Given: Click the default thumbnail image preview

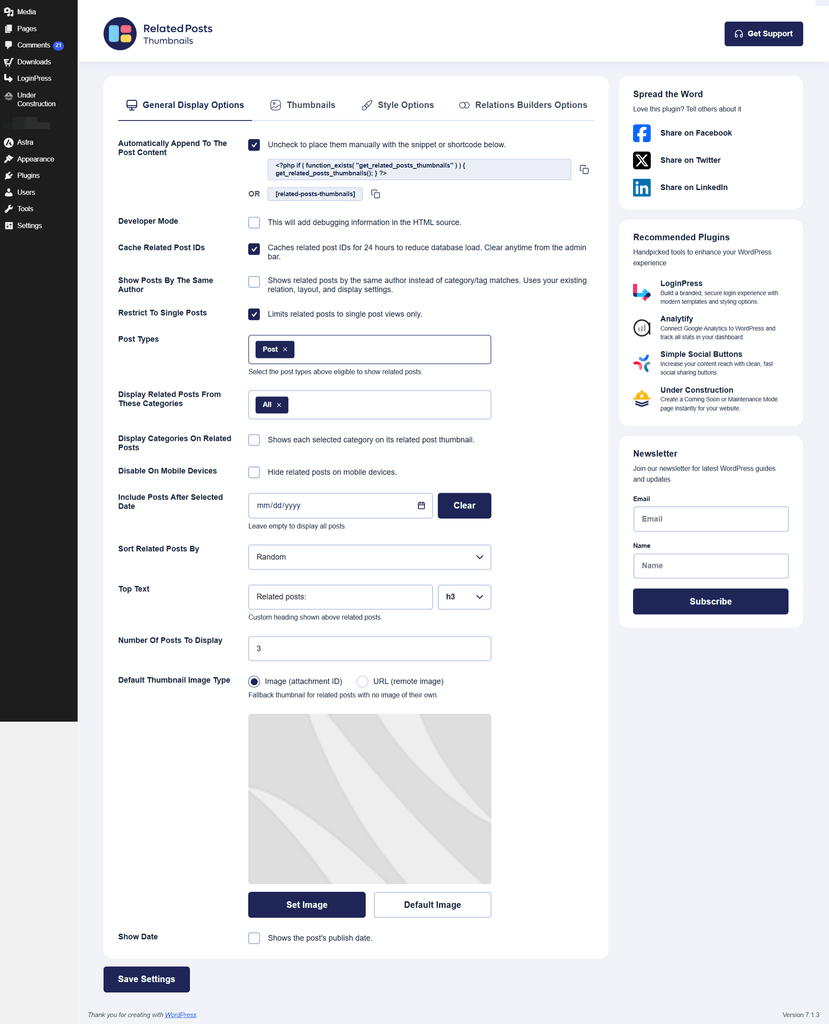Looking at the screenshot, I should pos(370,799).
